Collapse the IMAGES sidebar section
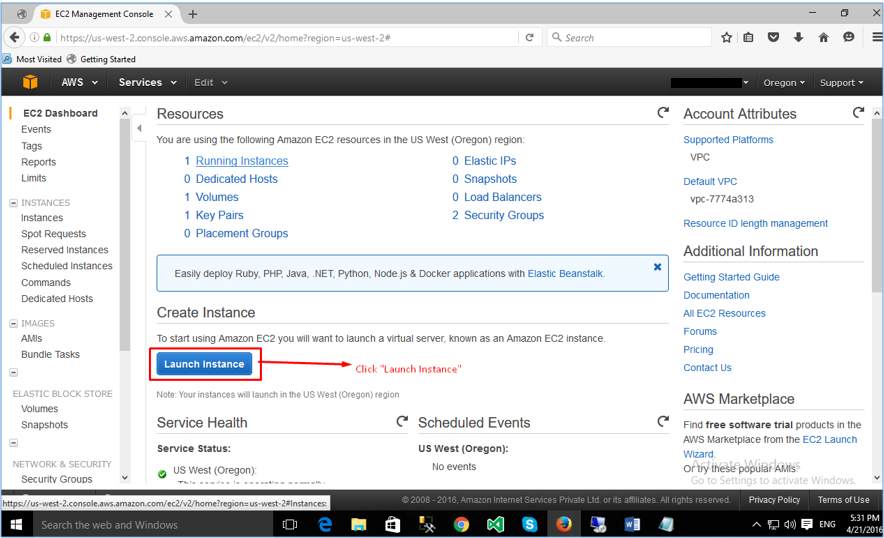The height and width of the screenshot is (538, 884). pyautogui.click(x=14, y=323)
